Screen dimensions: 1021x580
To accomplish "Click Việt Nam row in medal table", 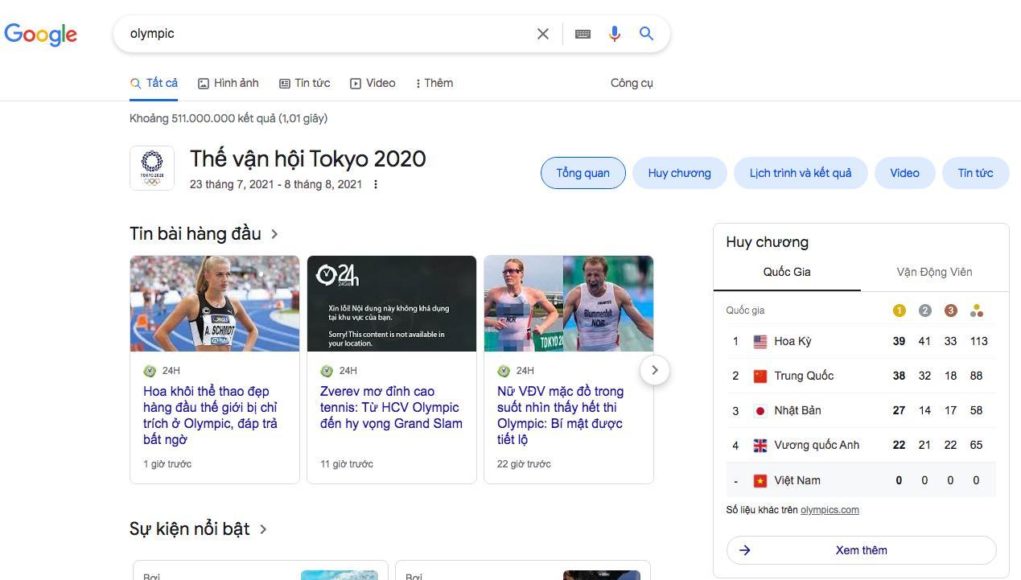I will pos(861,480).
